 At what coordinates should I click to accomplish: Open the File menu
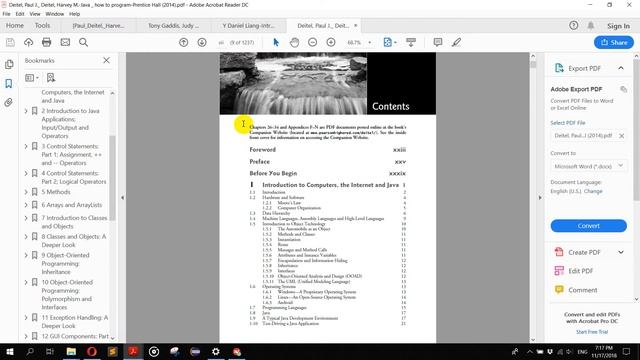(x=7, y=14)
